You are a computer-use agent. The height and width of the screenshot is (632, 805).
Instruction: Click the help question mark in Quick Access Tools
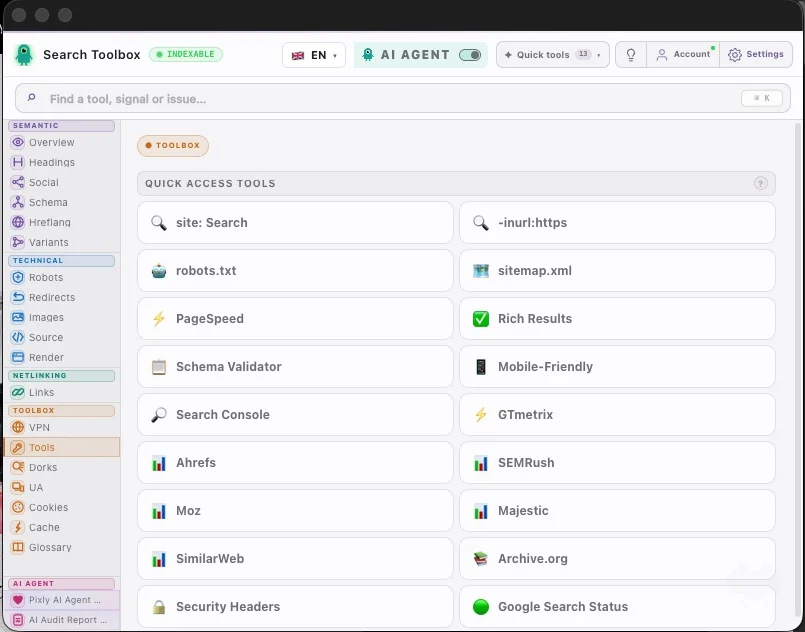click(x=760, y=183)
